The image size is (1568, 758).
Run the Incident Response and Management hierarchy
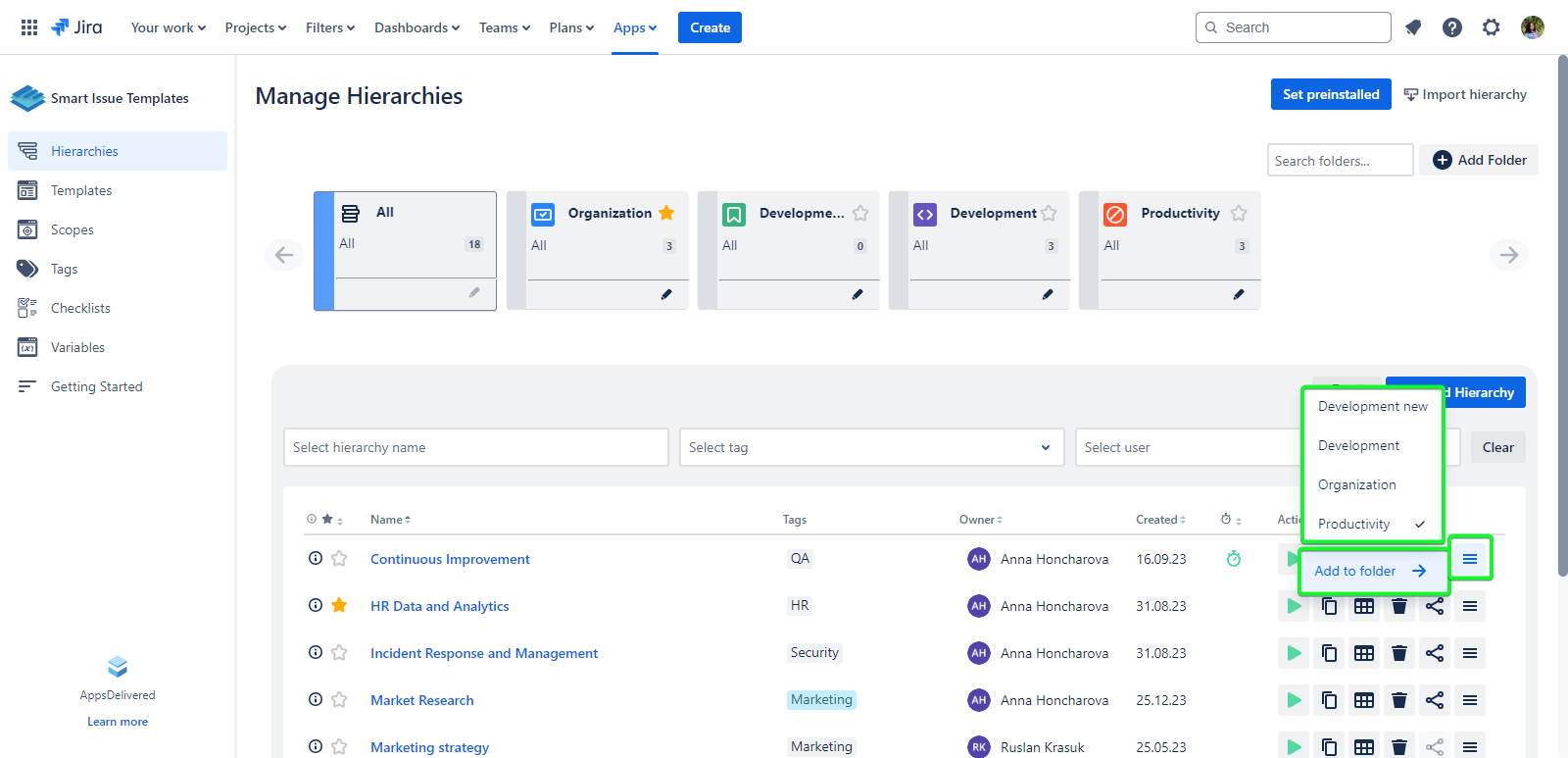tap(1294, 653)
